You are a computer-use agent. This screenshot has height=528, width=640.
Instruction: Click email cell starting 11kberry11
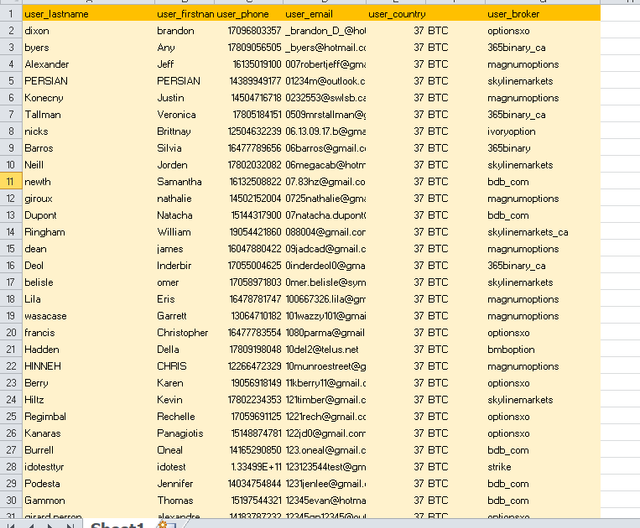tap(325, 383)
